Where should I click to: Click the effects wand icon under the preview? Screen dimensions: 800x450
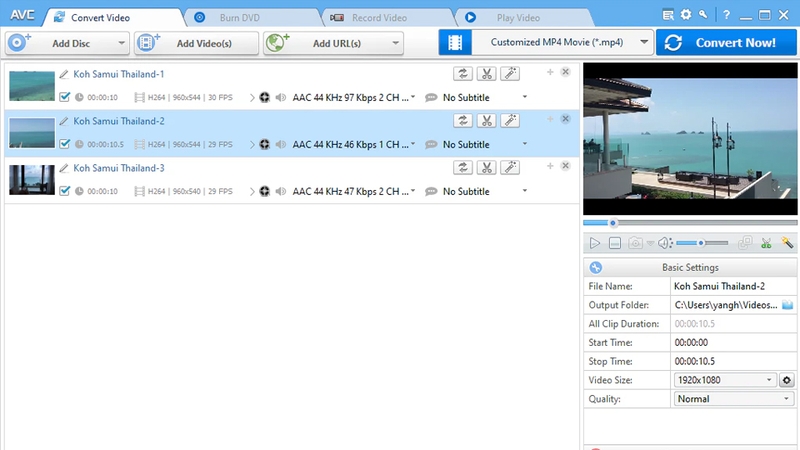[x=787, y=243]
